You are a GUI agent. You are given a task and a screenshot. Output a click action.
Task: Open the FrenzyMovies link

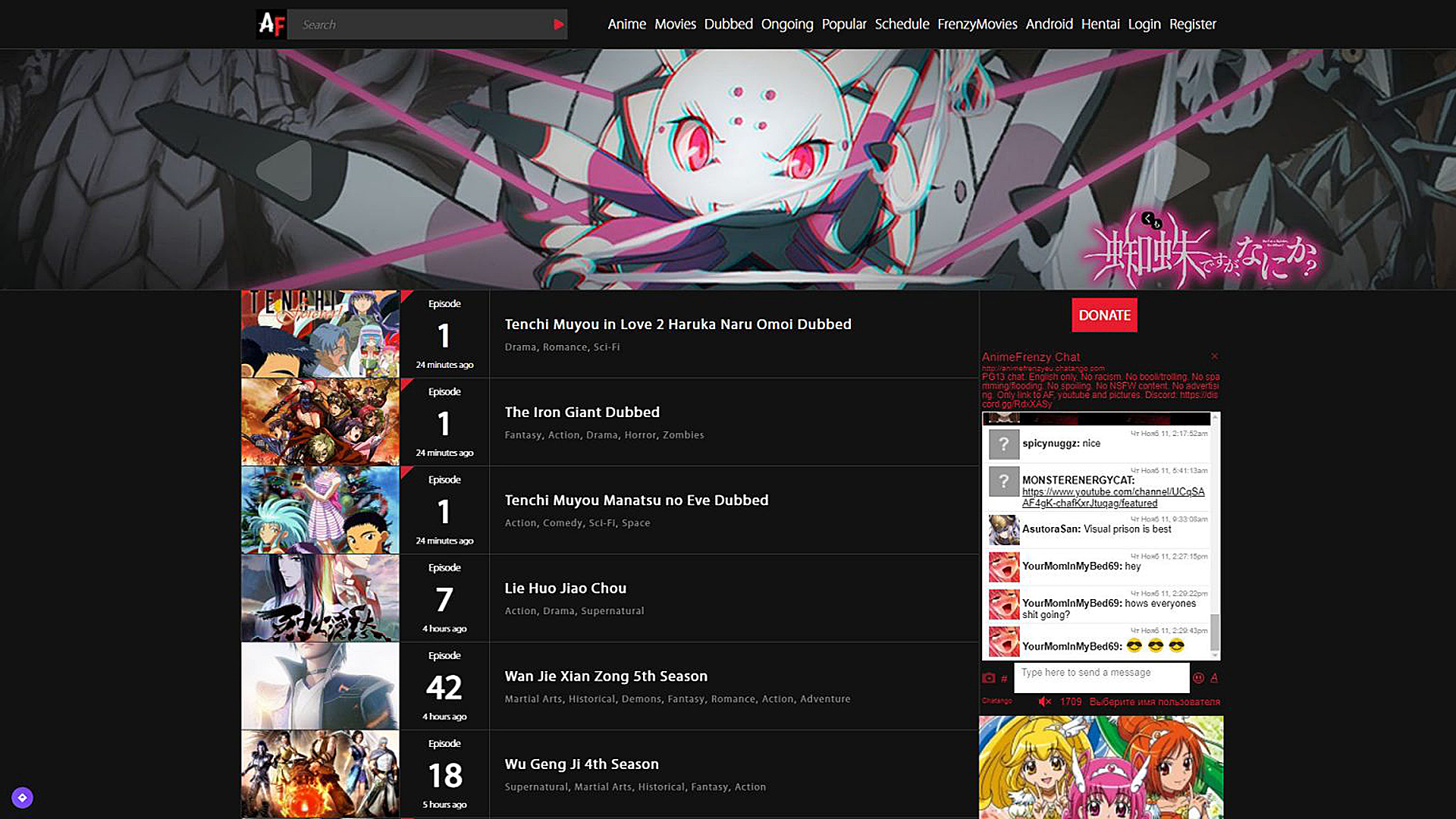(x=977, y=24)
